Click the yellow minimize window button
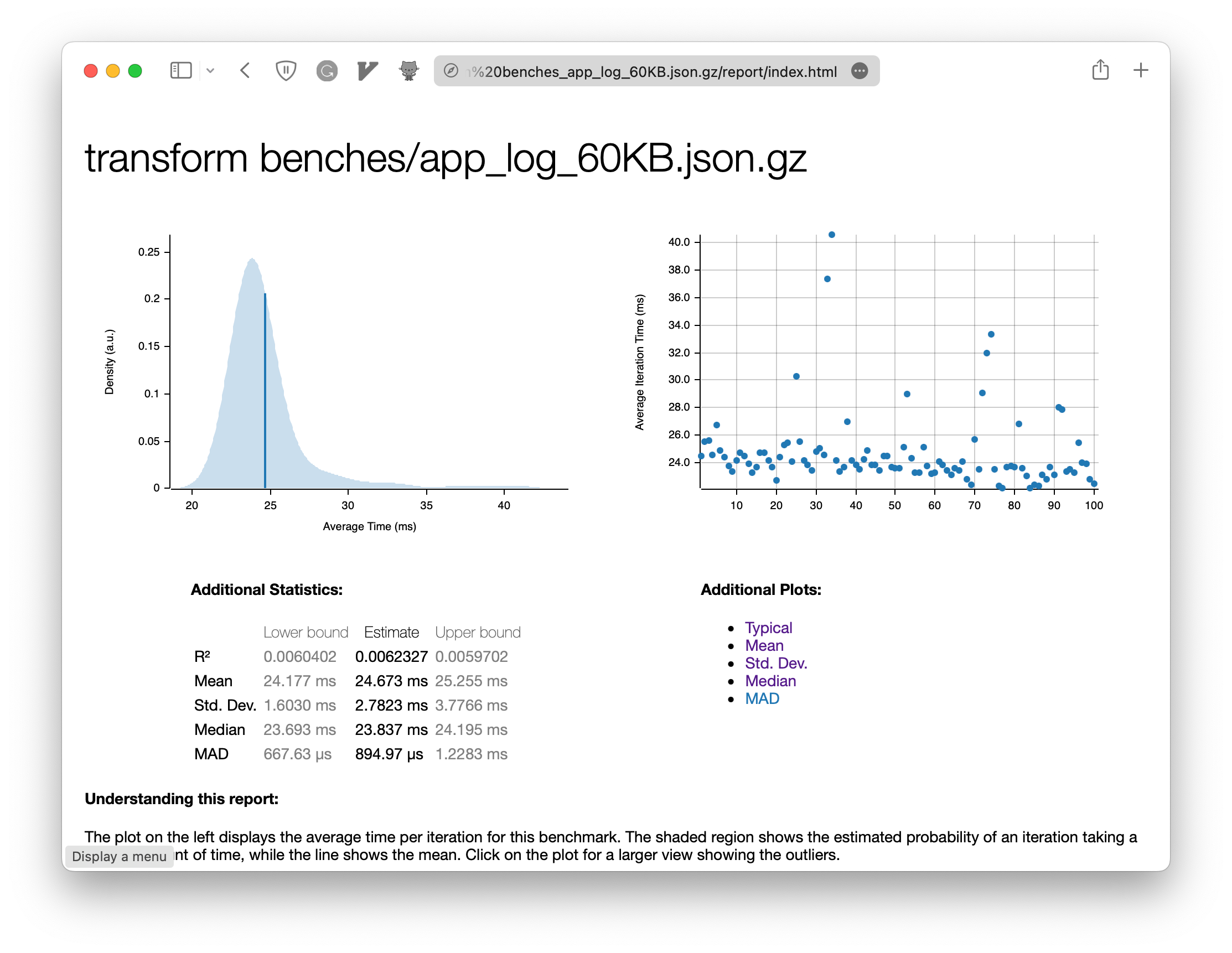This screenshot has width=1232, height=953. pyautogui.click(x=113, y=70)
